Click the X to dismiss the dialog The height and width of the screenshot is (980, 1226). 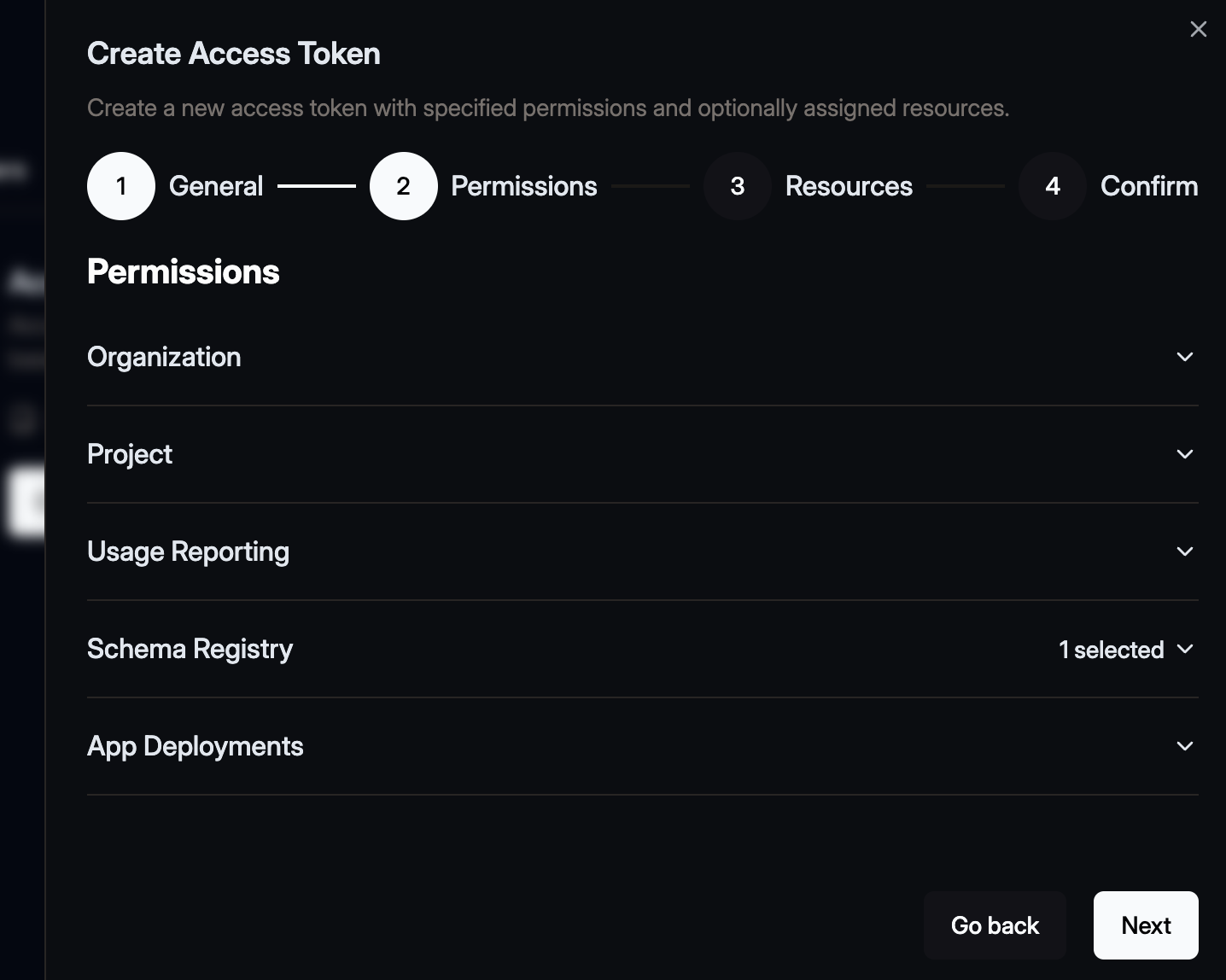(1198, 29)
